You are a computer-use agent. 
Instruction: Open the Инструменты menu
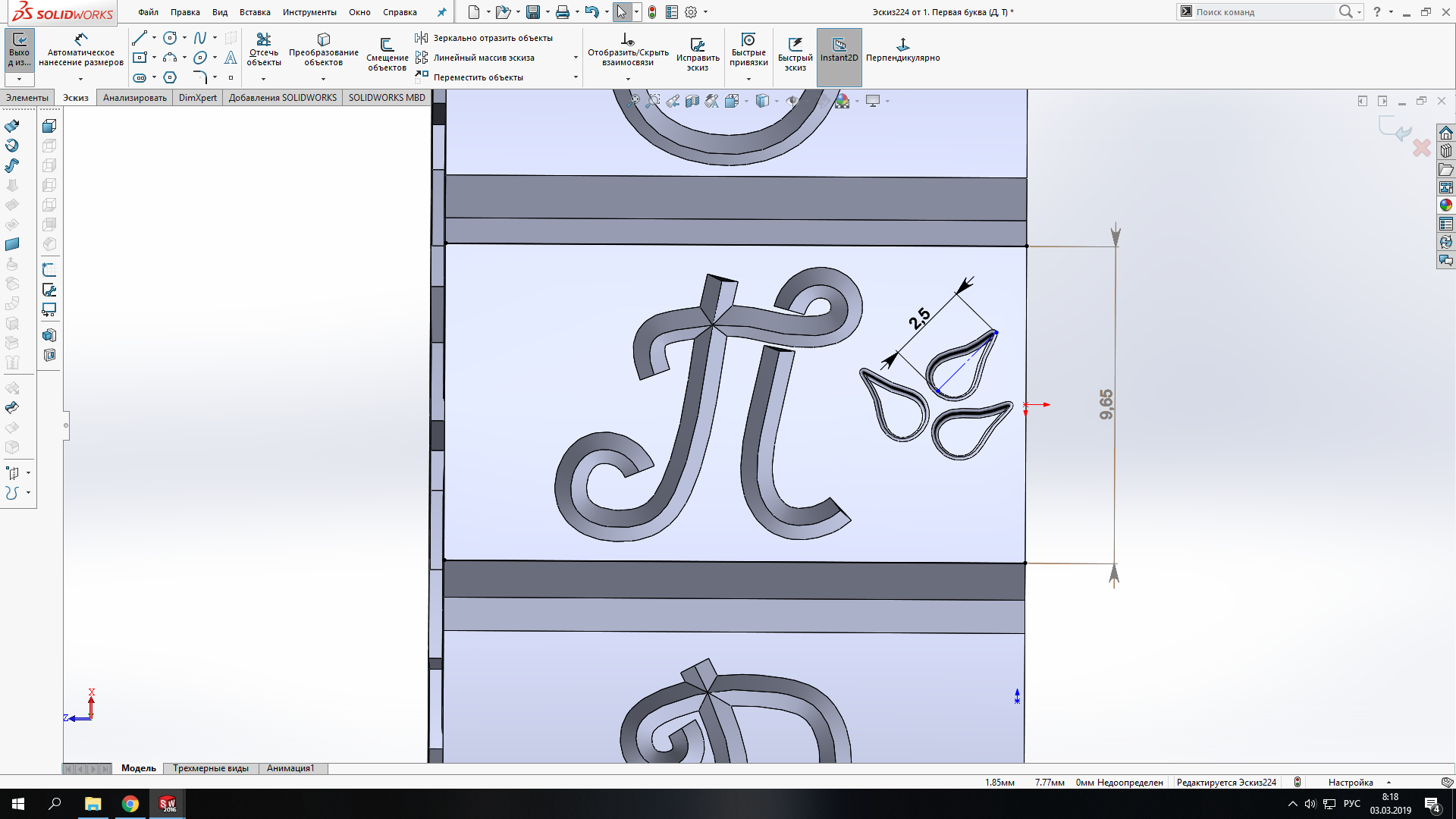309,12
